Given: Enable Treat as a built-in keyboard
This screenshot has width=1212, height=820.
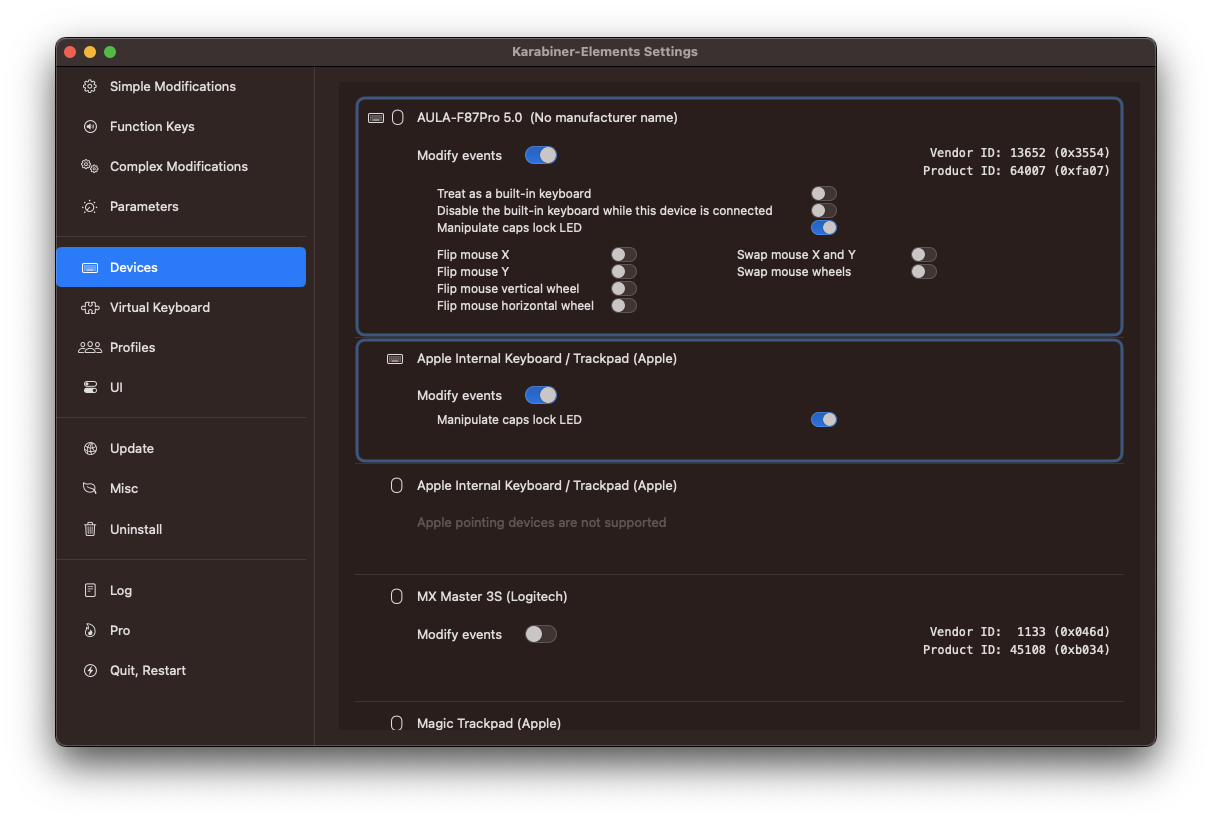Looking at the screenshot, I should click(824, 194).
